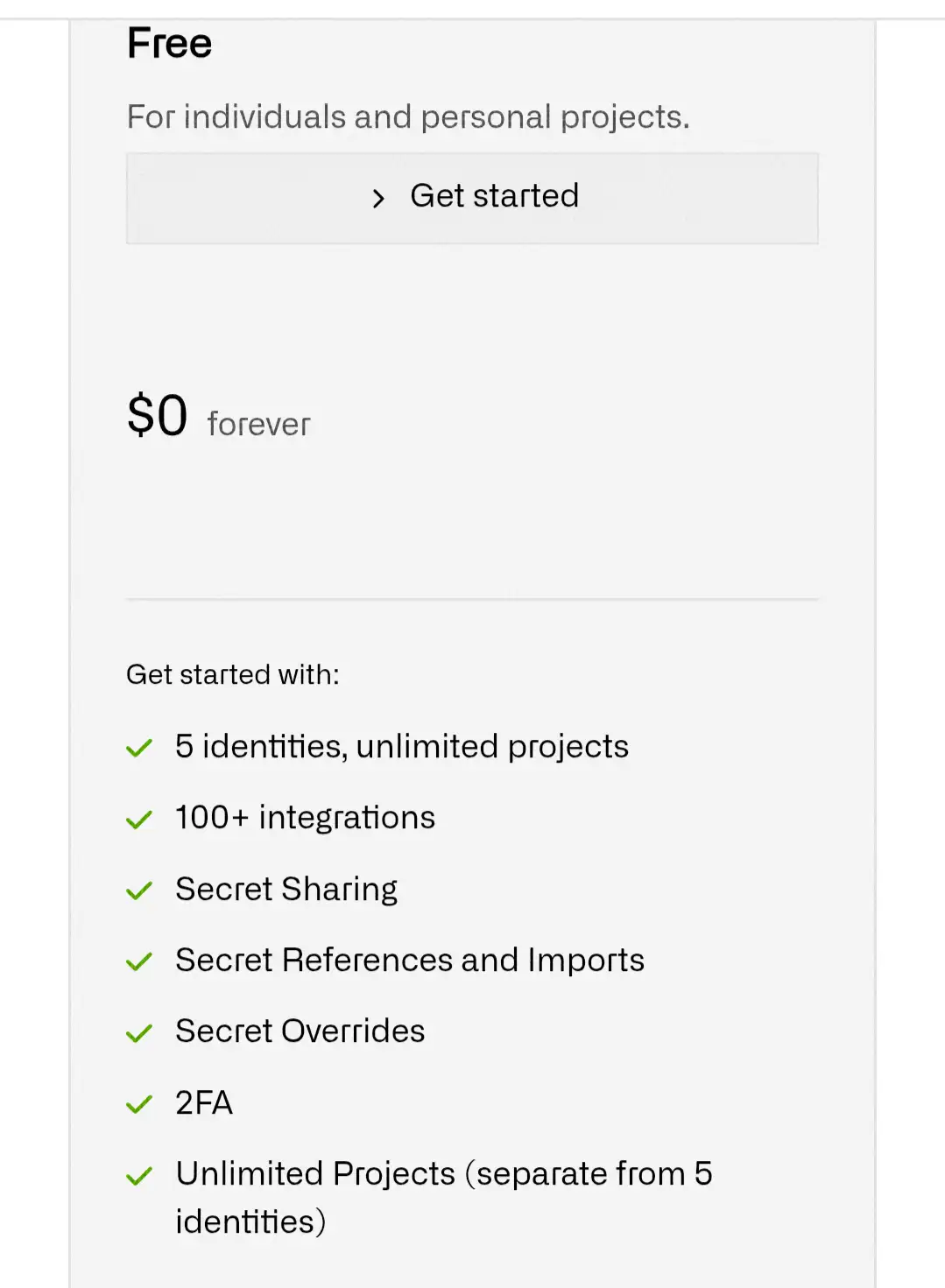Click the Get started button
This screenshot has height=1288, width=945.
pyautogui.click(x=472, y=198)
